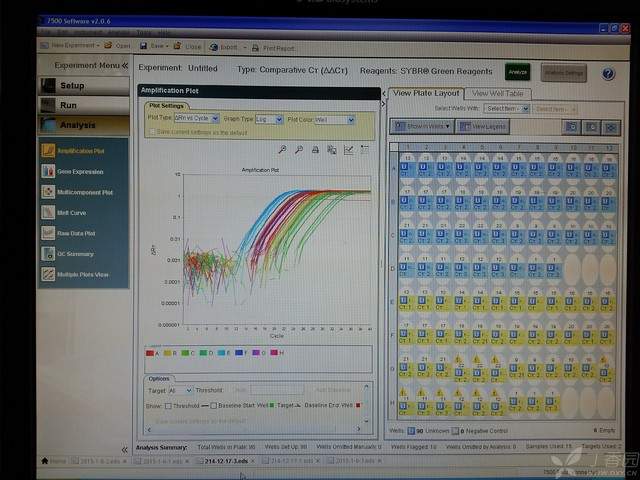Expand the Save dropdown arrow

[x=167, y=46]
